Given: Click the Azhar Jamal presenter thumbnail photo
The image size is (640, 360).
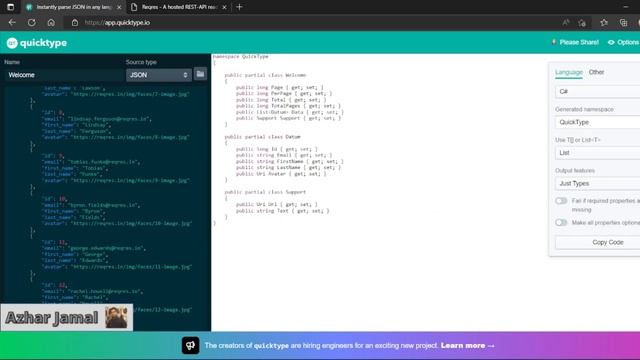Looking at the screenshot, I should coord(116,317).
